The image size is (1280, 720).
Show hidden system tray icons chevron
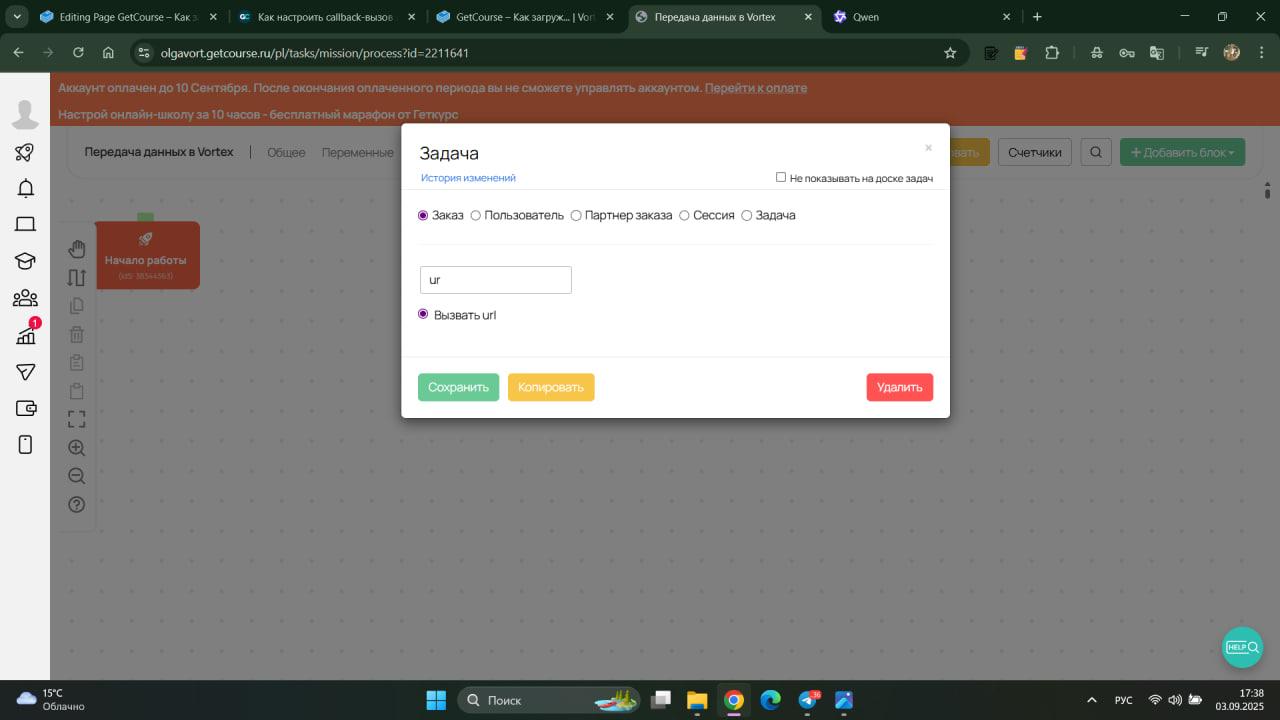point(1091,700)
